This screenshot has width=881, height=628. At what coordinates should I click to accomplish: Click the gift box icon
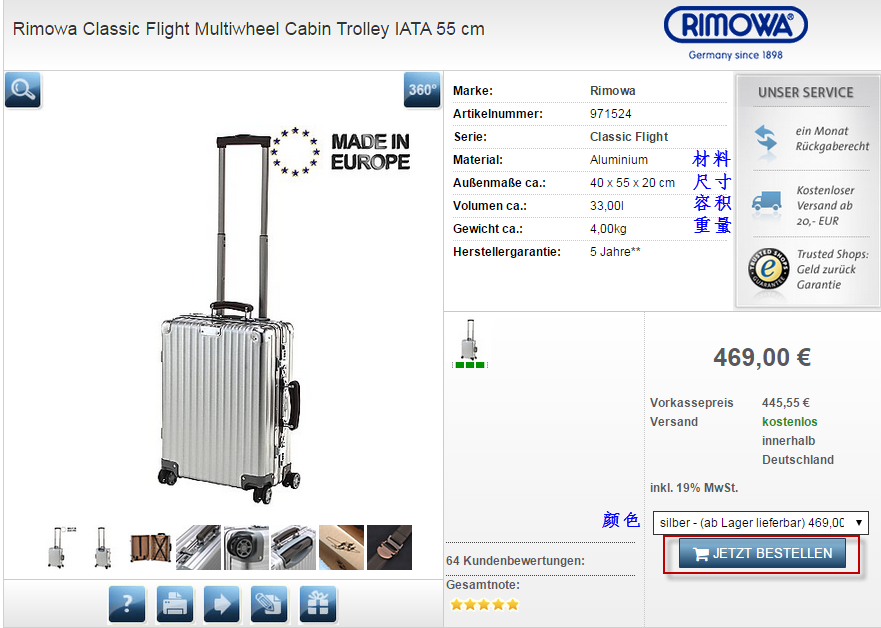pos(318,604)
